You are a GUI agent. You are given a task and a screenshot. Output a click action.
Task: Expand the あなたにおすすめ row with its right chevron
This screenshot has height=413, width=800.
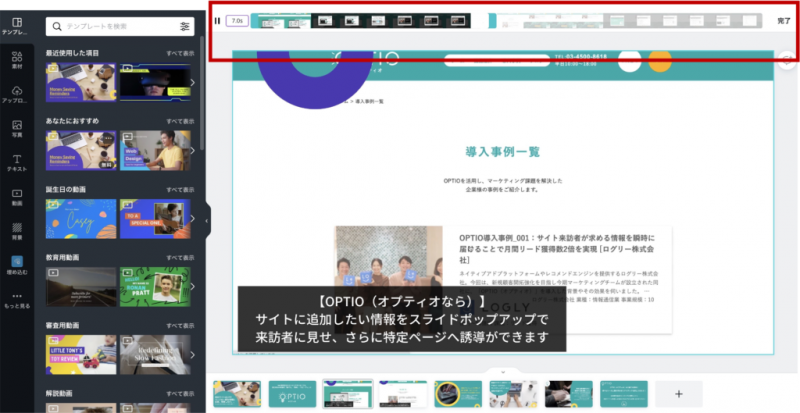pos(192,151)
